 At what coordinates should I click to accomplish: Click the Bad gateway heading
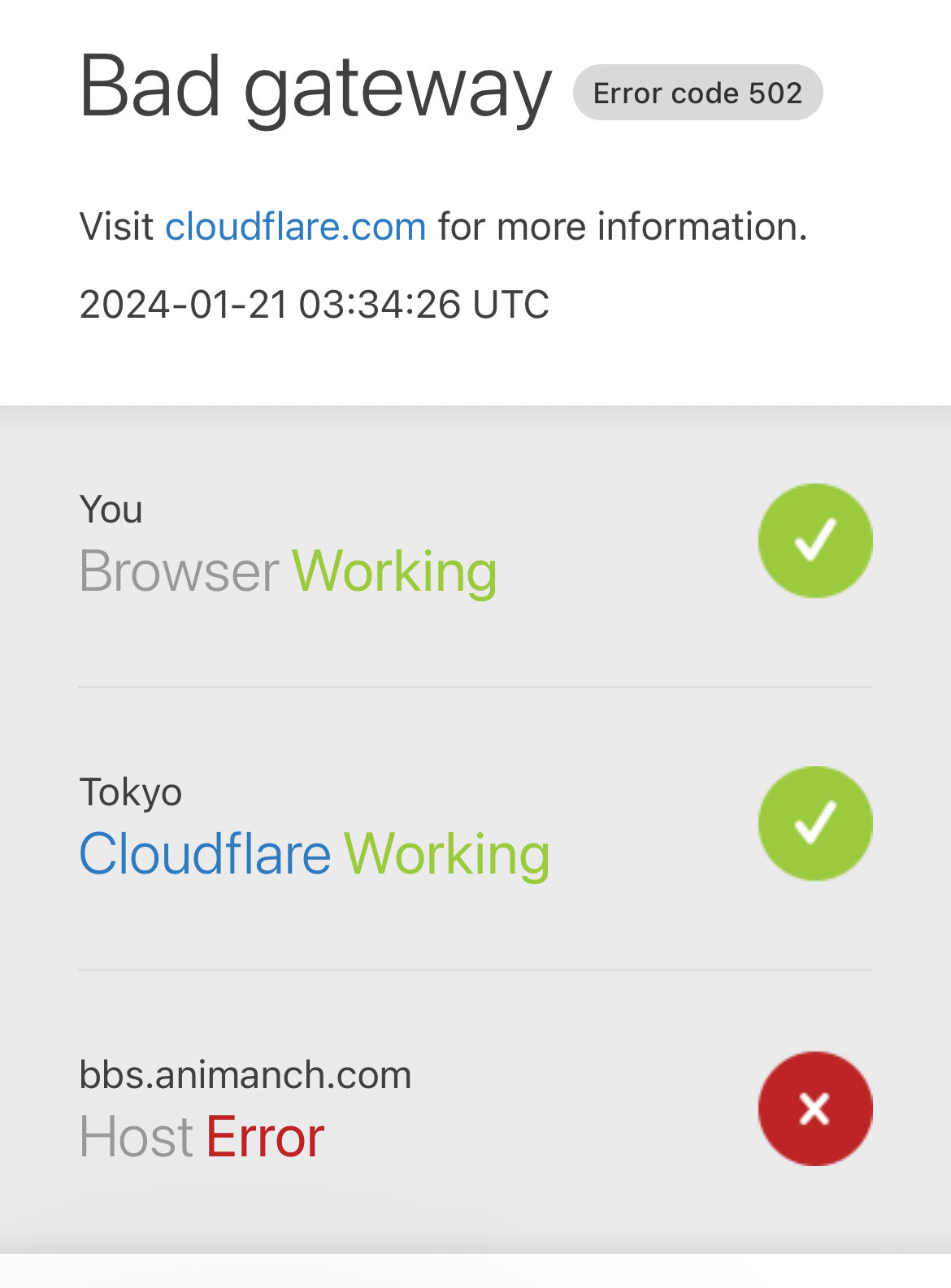315,87
